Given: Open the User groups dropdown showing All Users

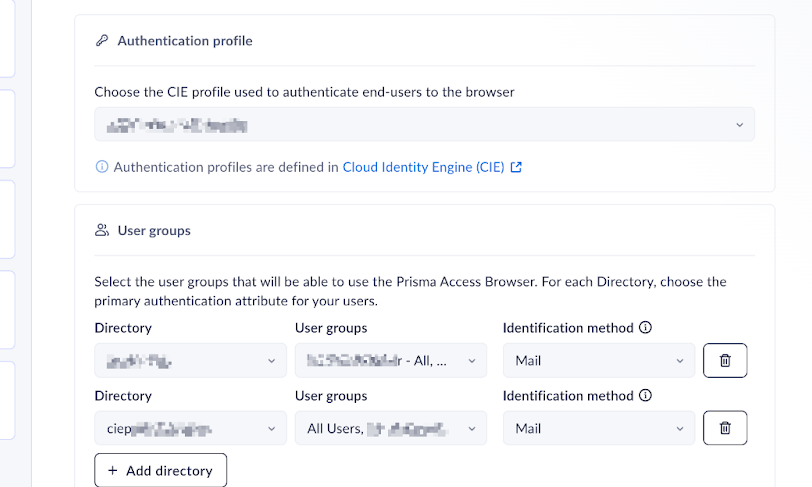Looking at the screenshot, I should (390, 428).
